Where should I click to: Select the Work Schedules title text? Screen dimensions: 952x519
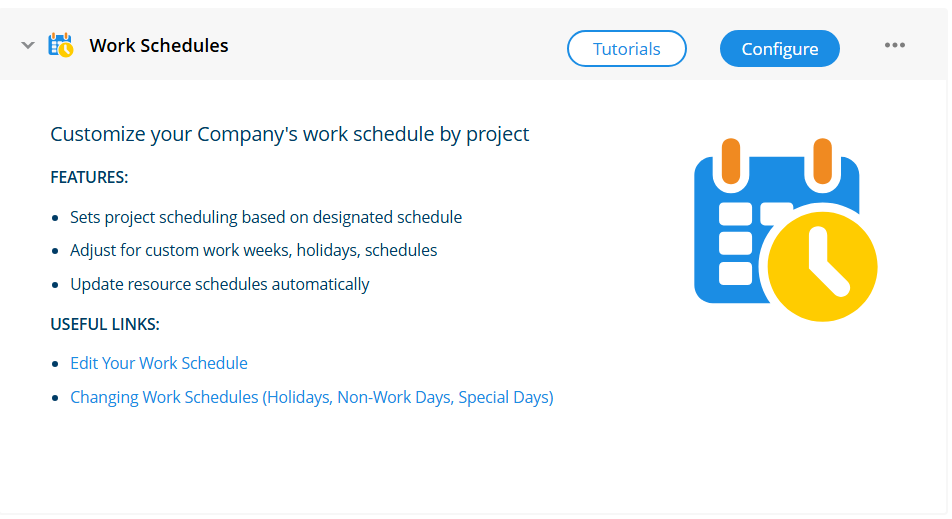click(x=159, y=46)
